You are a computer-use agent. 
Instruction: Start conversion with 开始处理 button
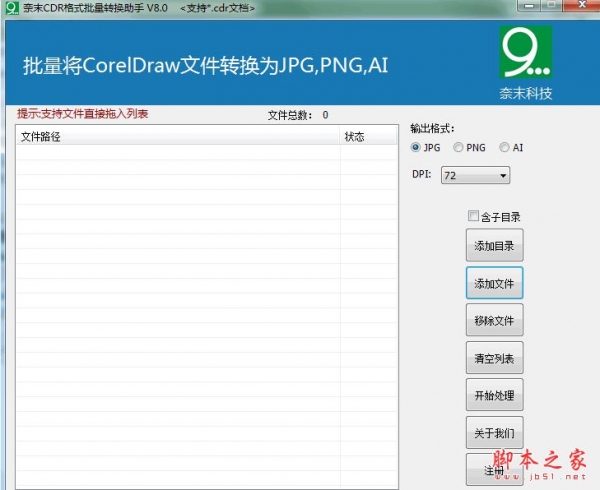[494, 395]
